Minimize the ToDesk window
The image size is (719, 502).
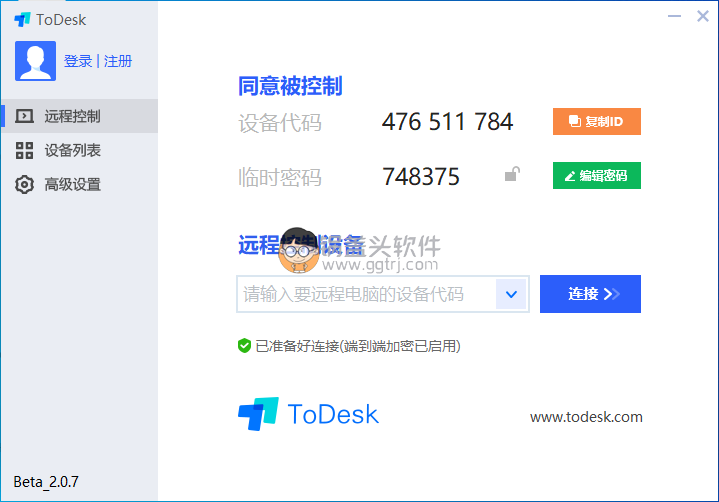(x=674, y=17)
